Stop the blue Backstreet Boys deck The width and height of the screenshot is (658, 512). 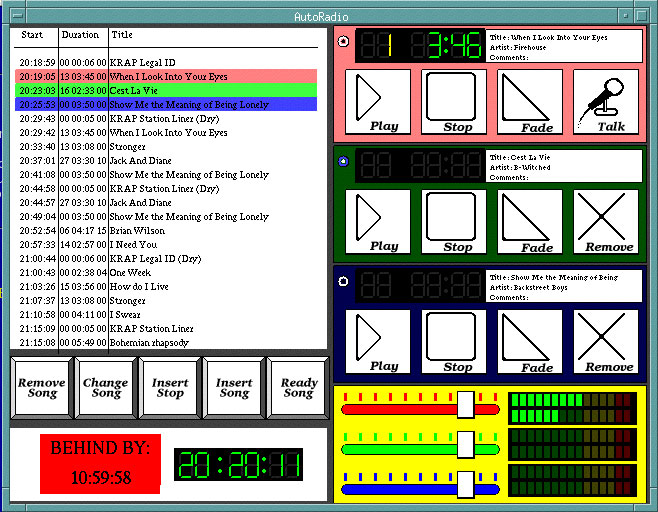click(x=457, y=342)
